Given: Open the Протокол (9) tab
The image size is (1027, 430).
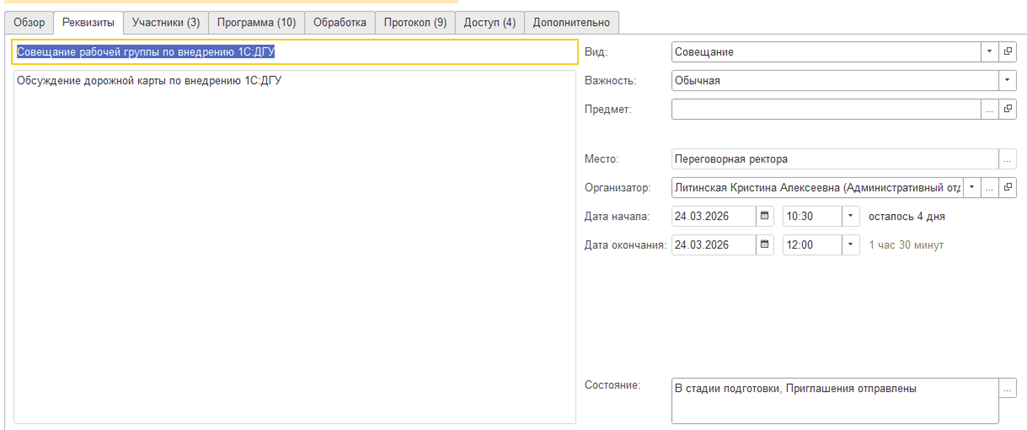Looking at the screenshot, I should tap(415, 22).
